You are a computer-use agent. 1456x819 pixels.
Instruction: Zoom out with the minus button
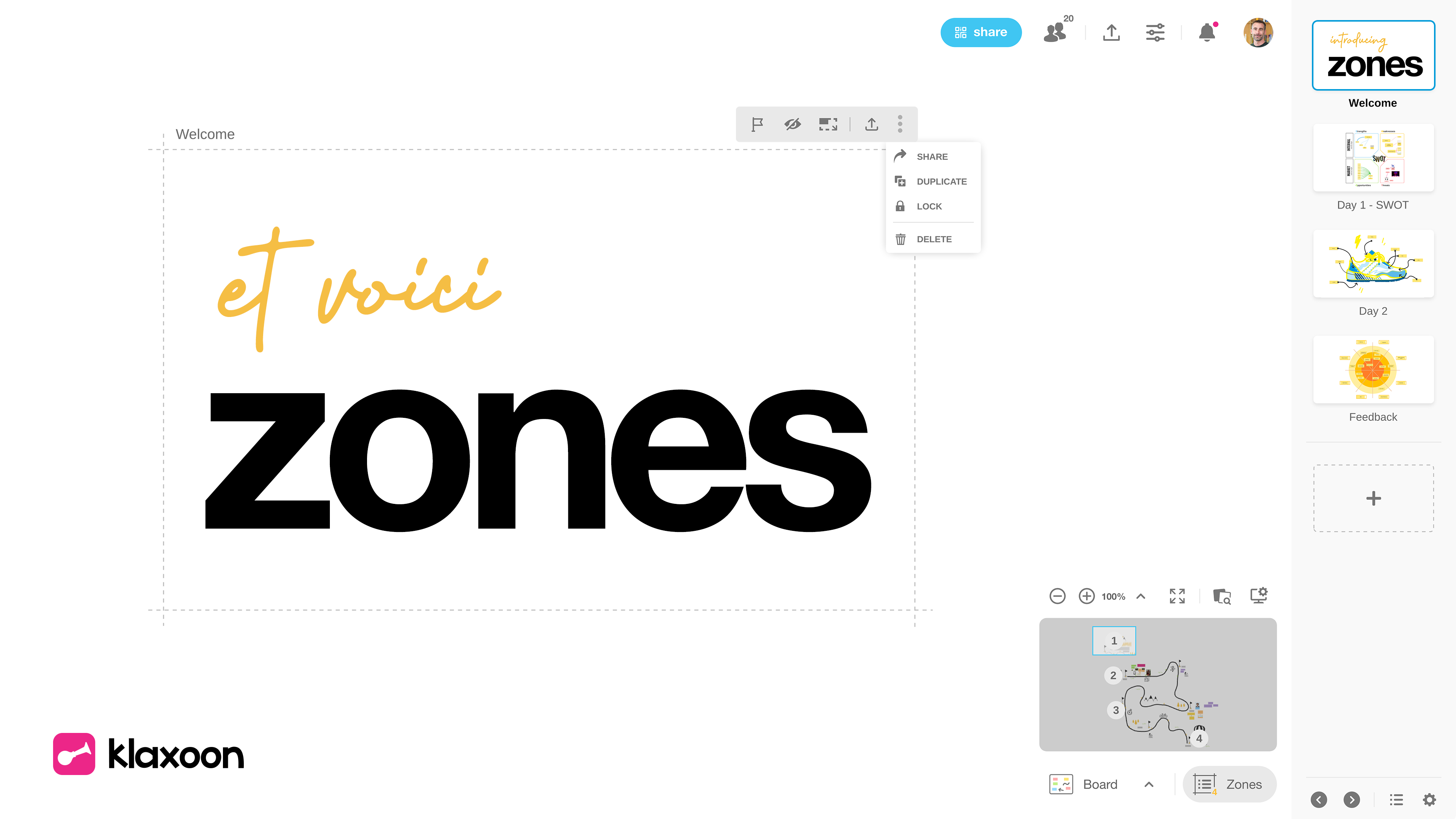pos(1057,596)
